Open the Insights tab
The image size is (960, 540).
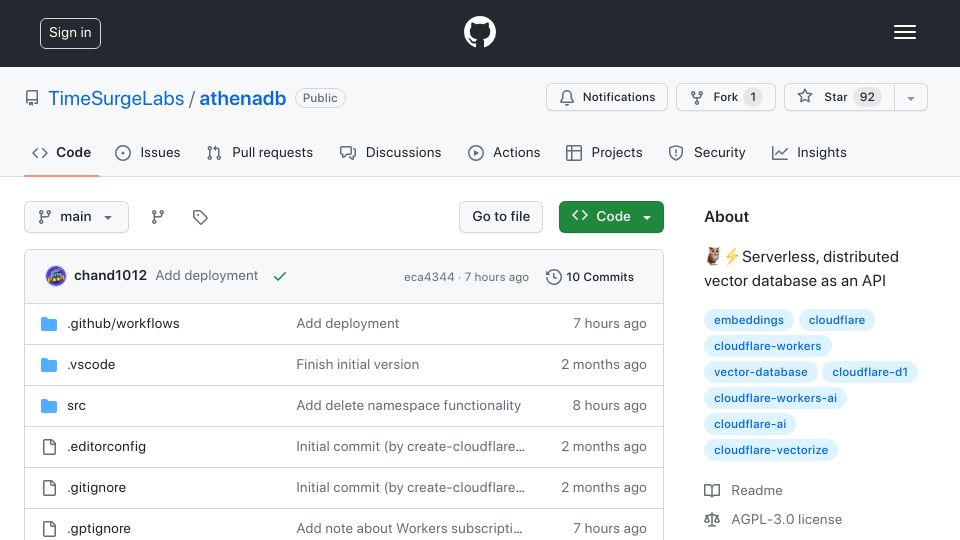809,152
